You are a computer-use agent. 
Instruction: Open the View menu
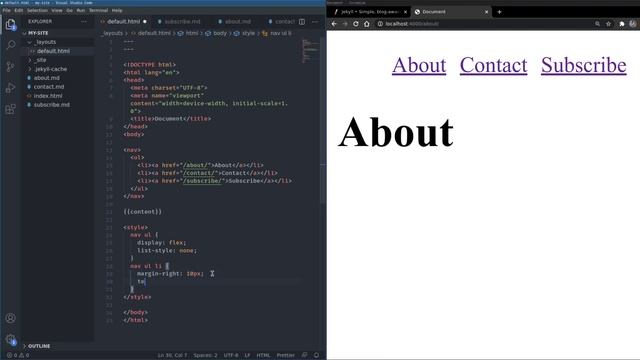click(x=57, y=10)
